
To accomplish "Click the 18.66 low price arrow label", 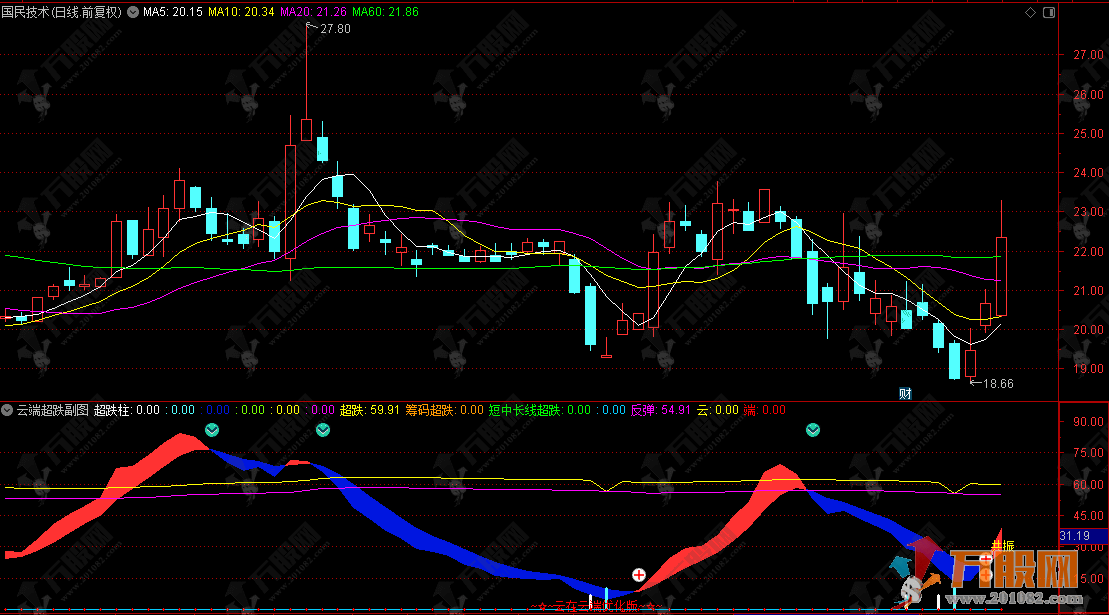I will 997,383.
